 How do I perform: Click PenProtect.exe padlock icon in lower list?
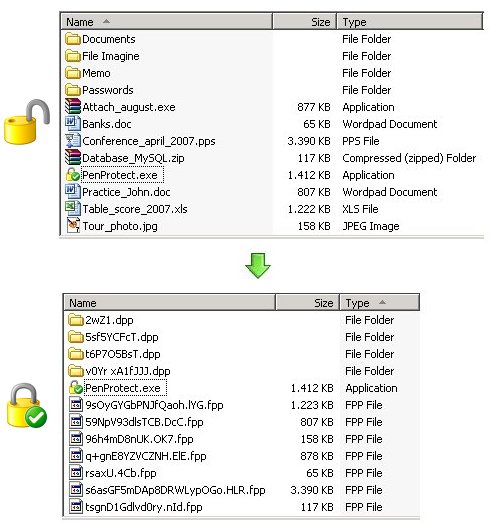(76, 388)
